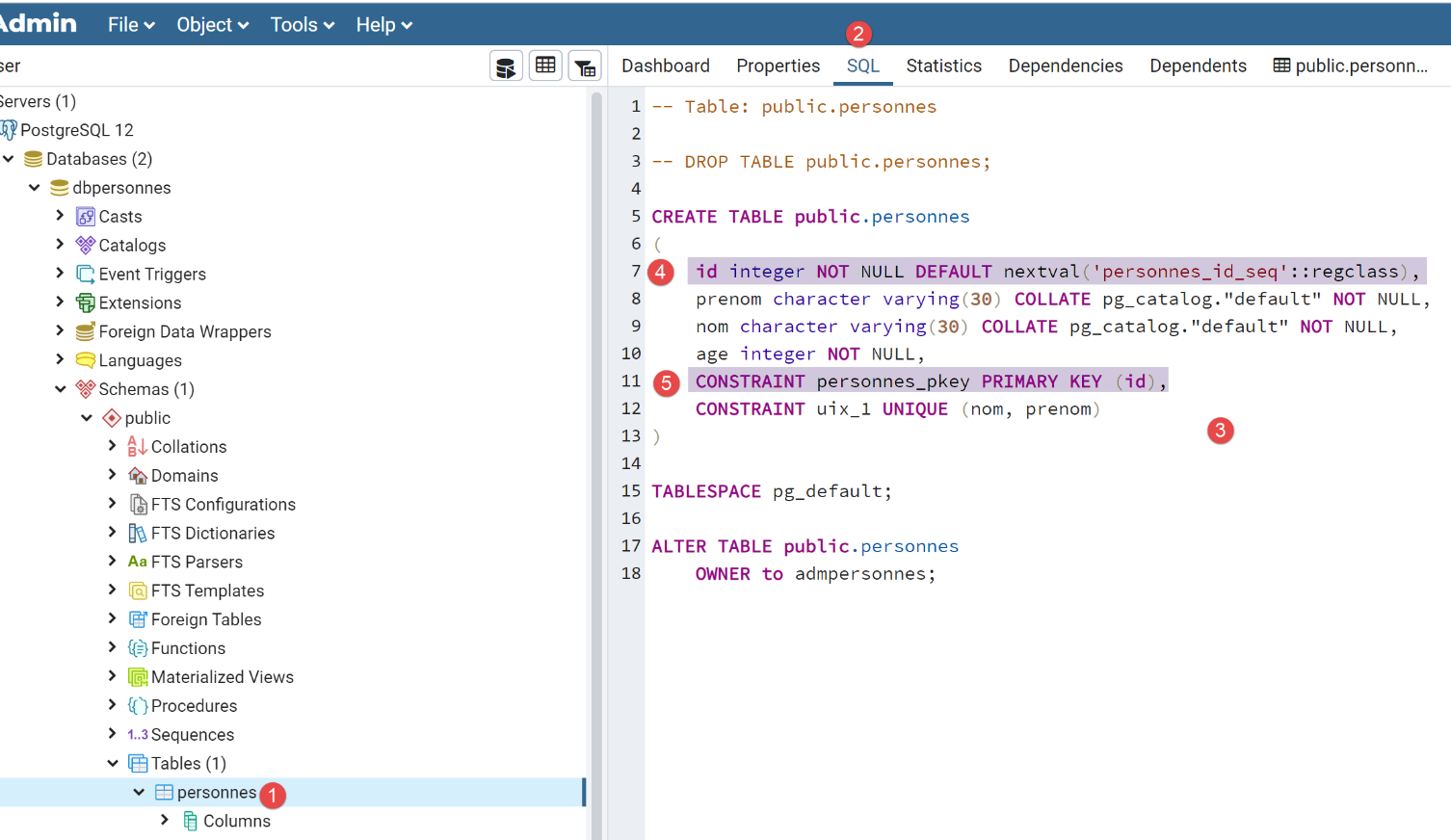Click the View Data grid icon
Viewport: 1451px width, 840px height.
click(x=545, y=66)
